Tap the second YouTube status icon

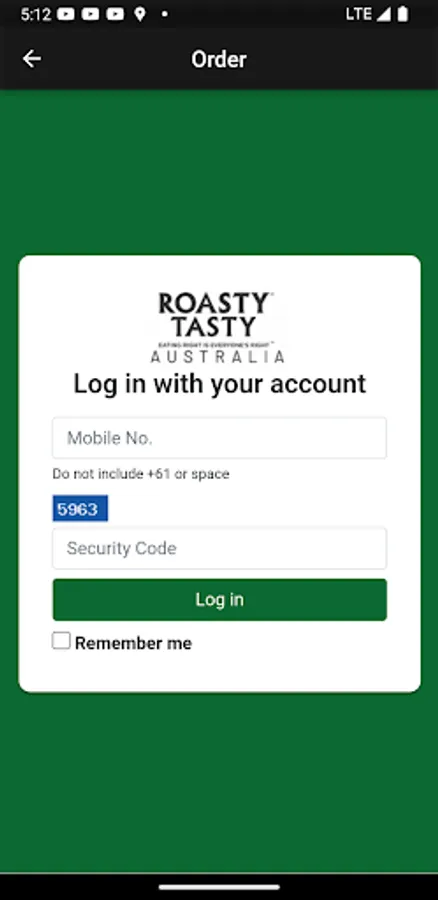point(90,14)
